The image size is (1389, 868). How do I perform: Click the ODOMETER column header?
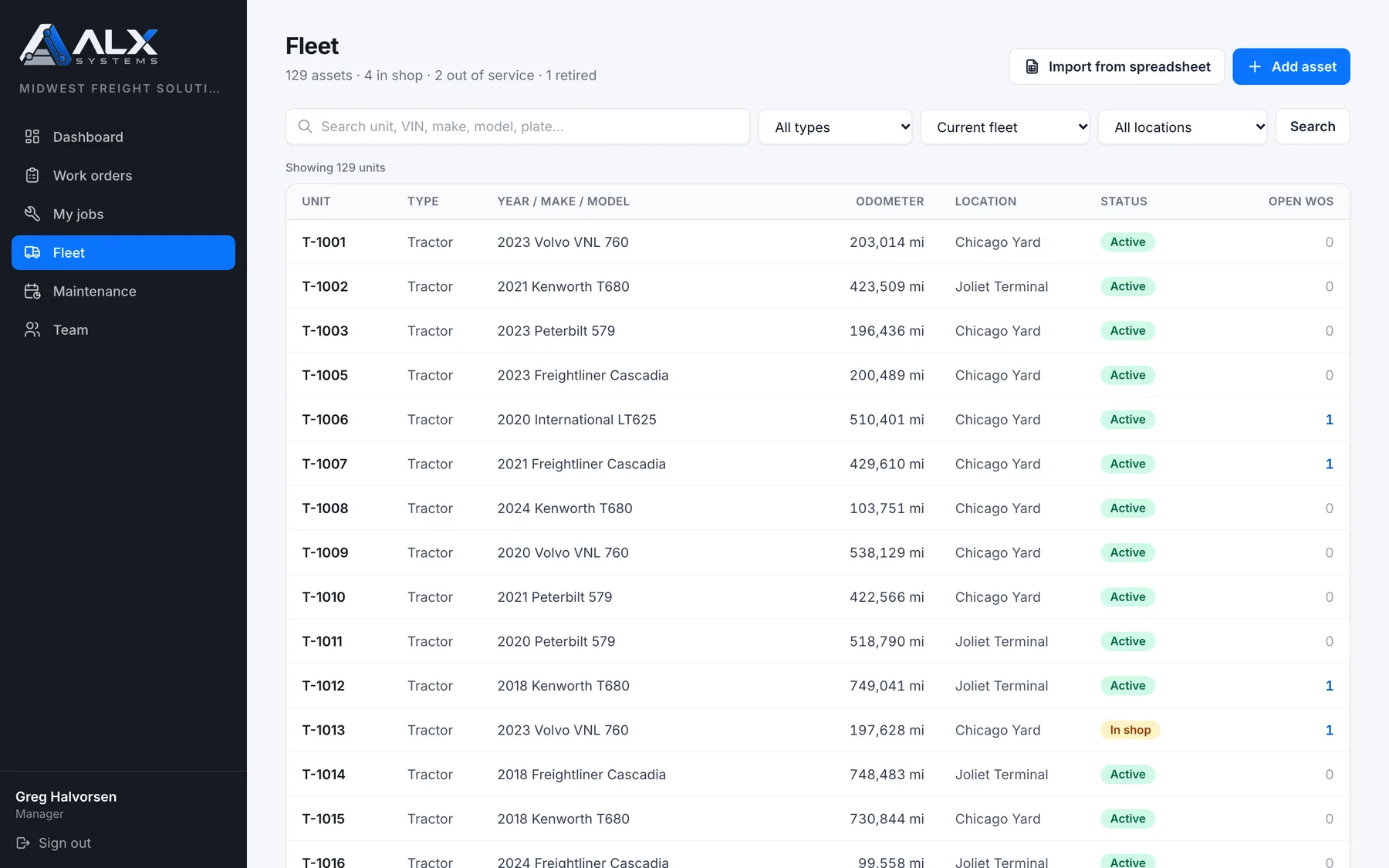[889, 201]
